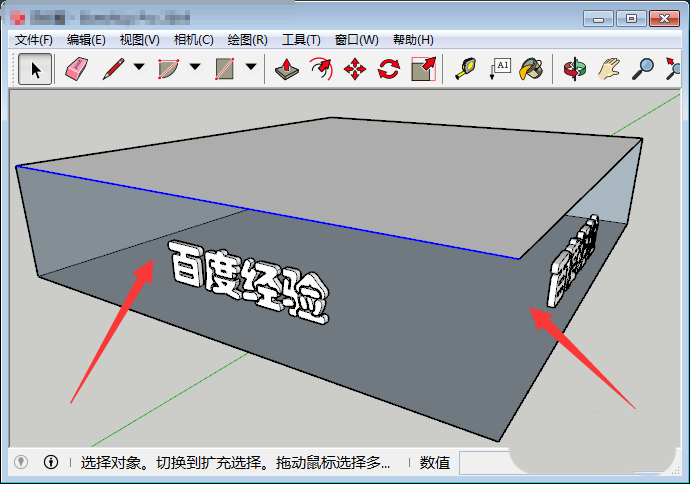Select the Rectangle shape tool

coord(224,69)
